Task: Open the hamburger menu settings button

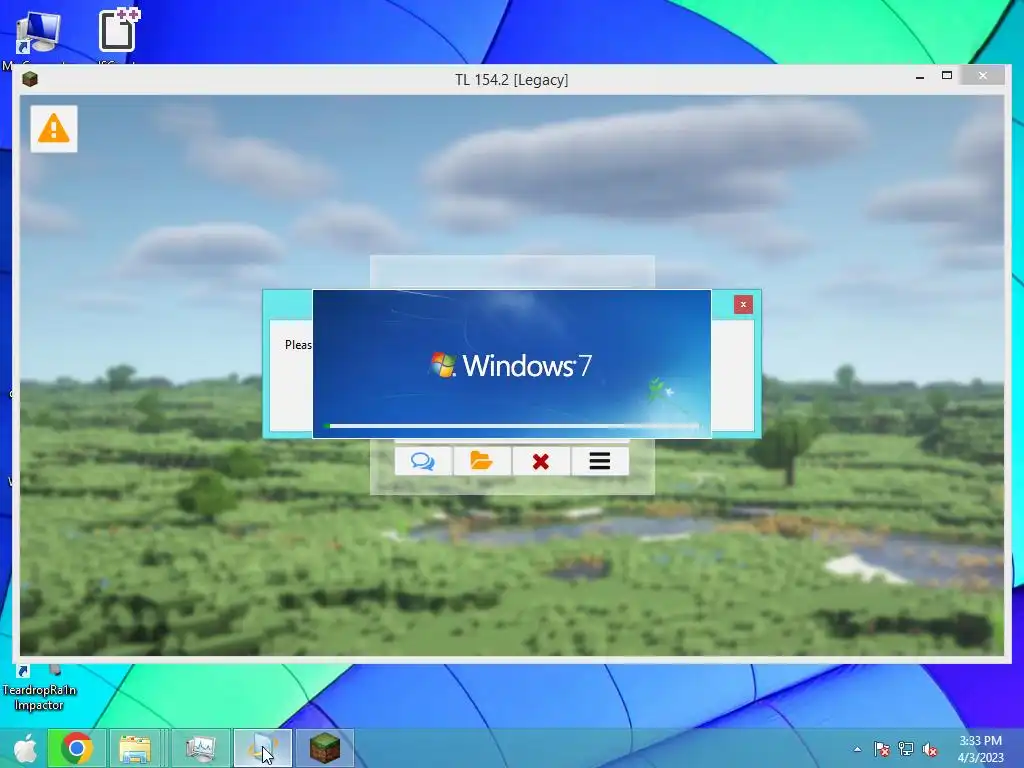Action: click(x=600, y=461)
